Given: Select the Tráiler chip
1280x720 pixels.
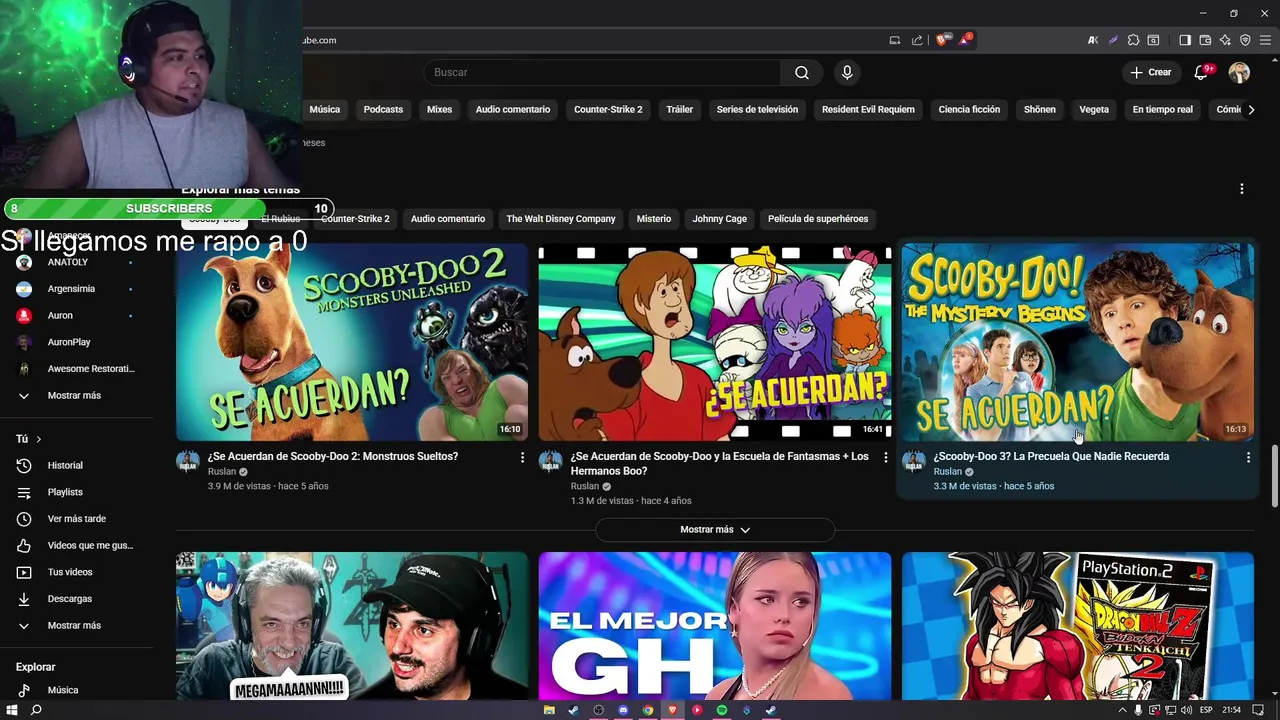Looking at the screenshot, I should (680, 109).
